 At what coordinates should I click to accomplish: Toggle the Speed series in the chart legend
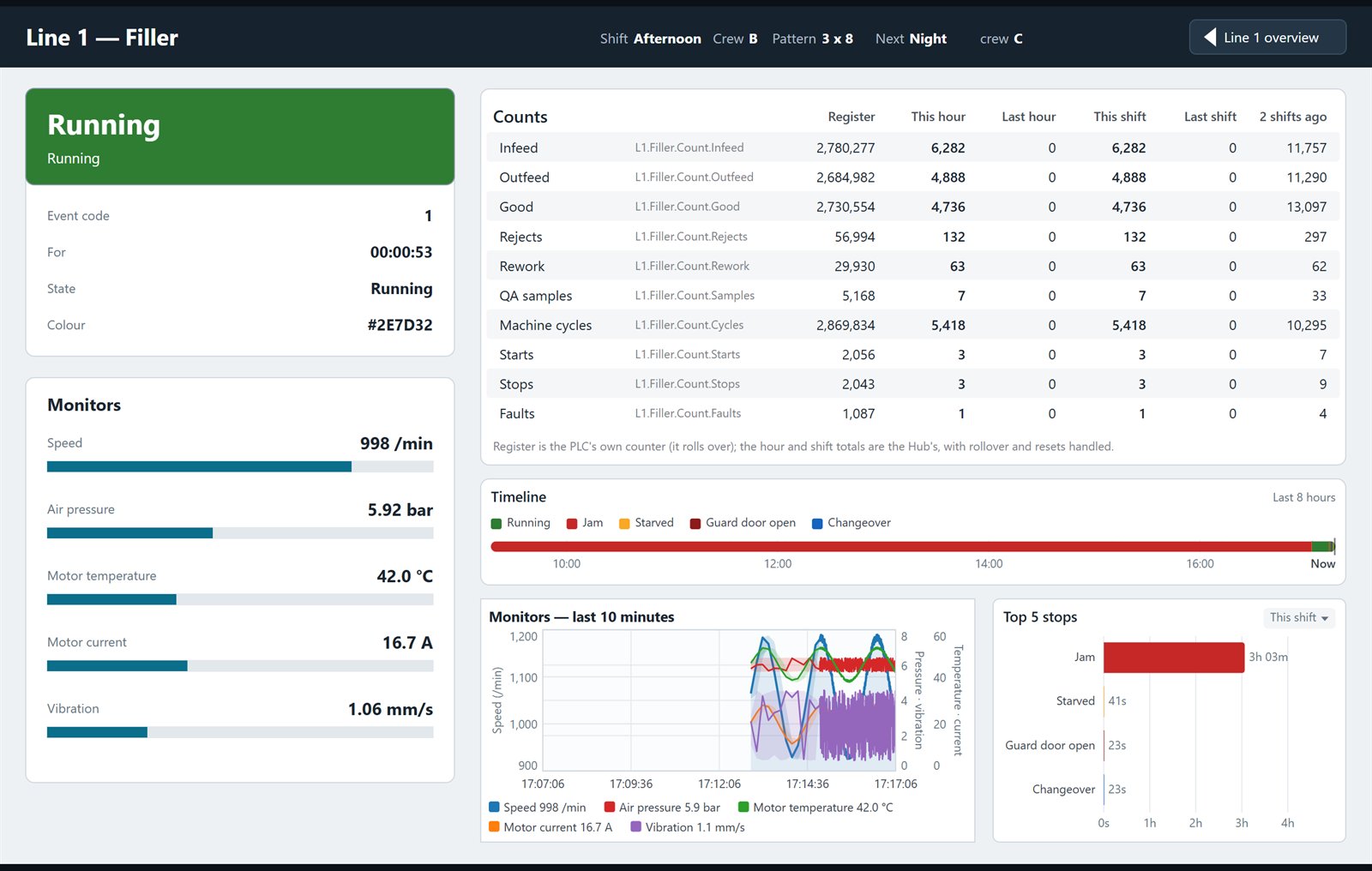[x=538, y=808]
